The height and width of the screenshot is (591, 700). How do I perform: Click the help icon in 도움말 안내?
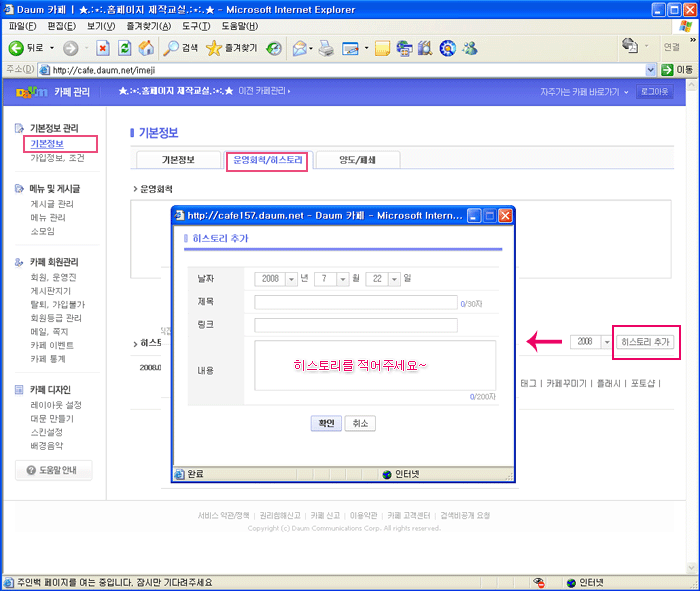click(x=31, y=470)
